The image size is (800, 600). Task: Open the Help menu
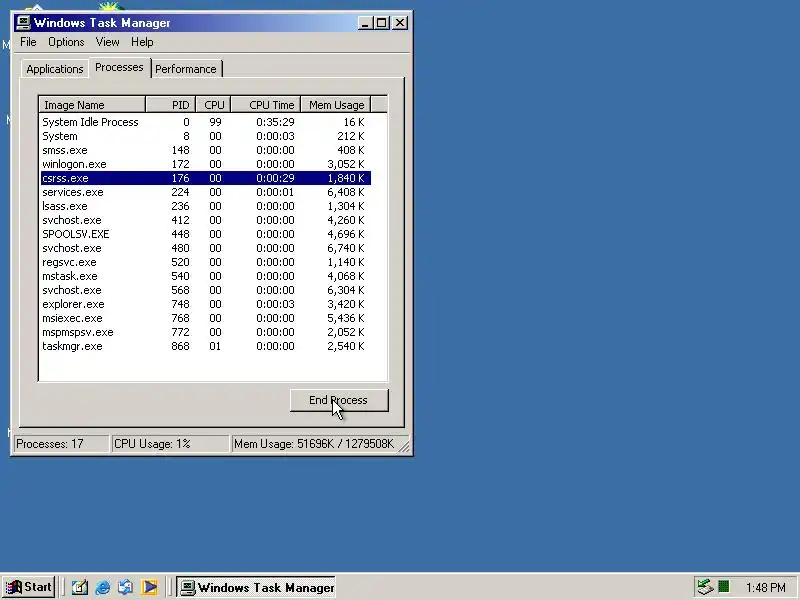[142, 42]
